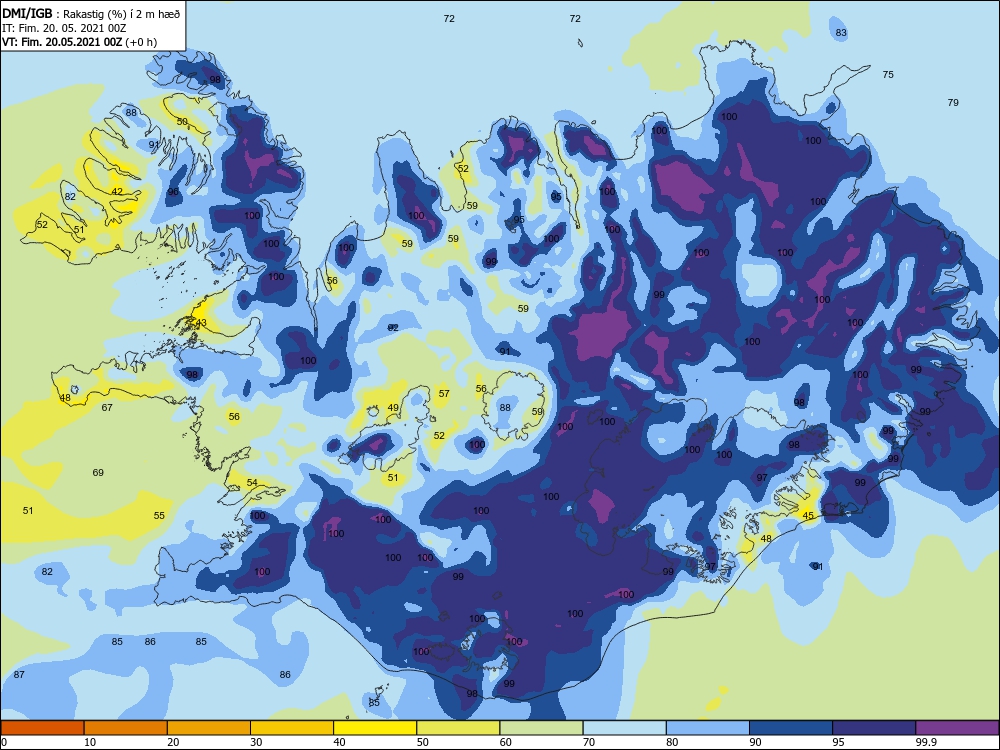
Task: Click the humidity value 75 offshore
Action: click(888, 75)
